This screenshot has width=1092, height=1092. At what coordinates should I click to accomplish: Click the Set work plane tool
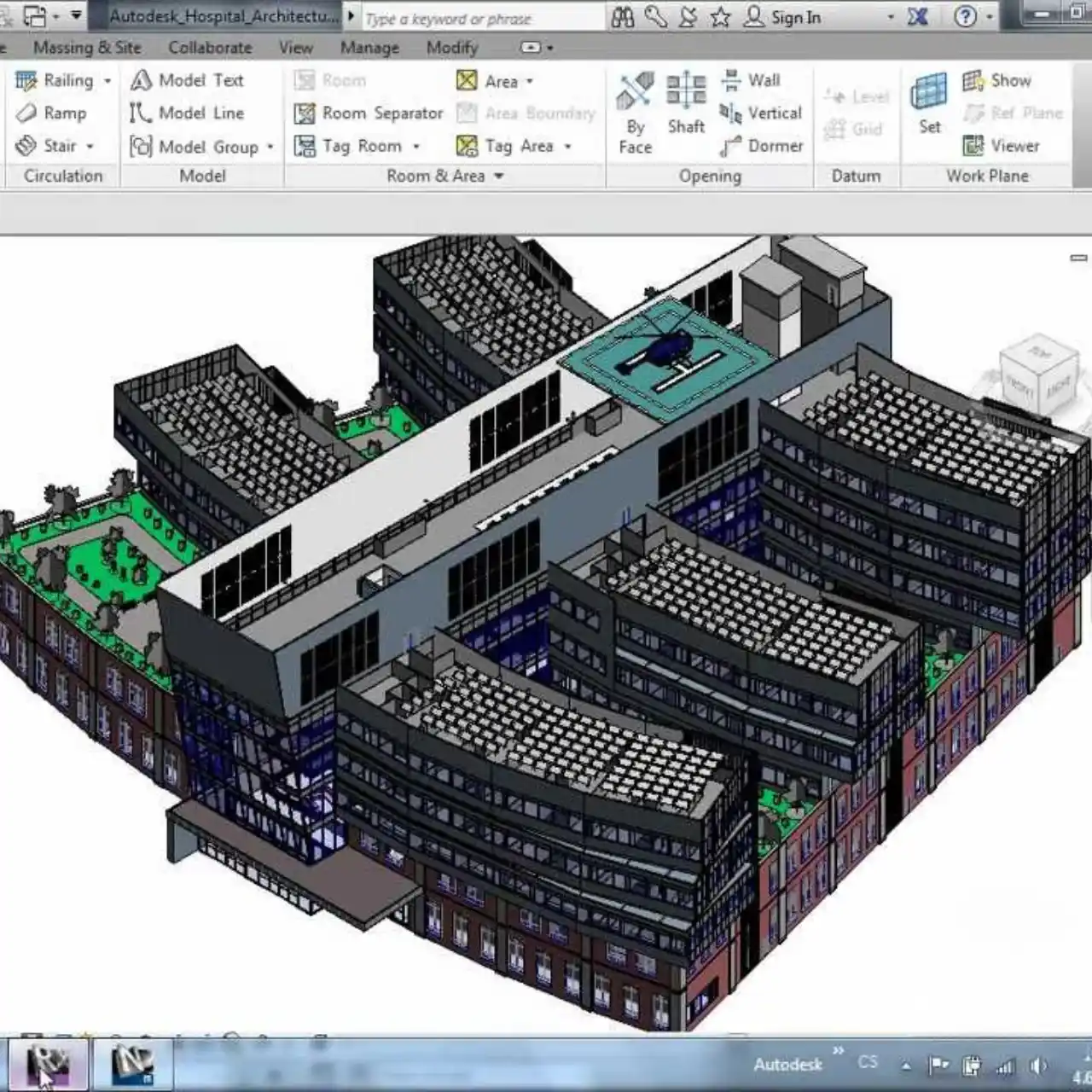click(929, 103)
